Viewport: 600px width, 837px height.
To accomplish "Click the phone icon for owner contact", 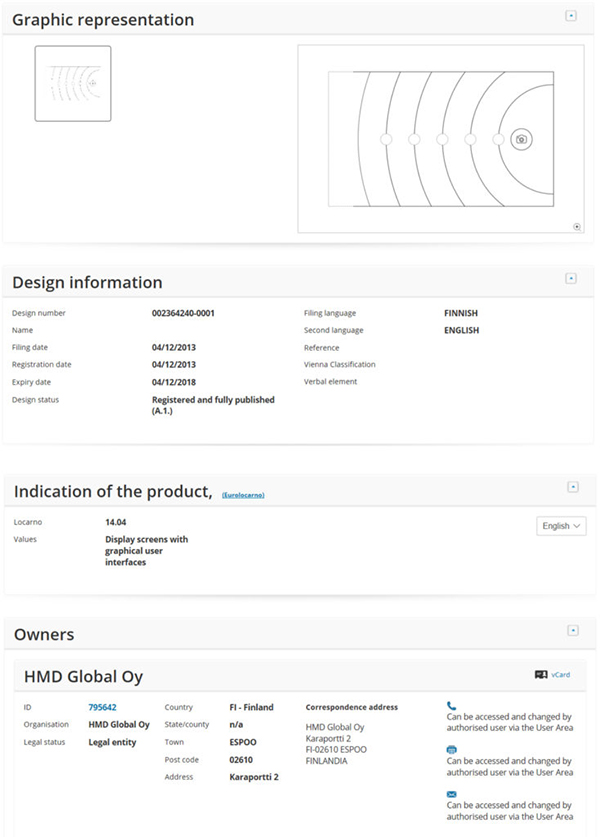I will (x=451, y=706).
